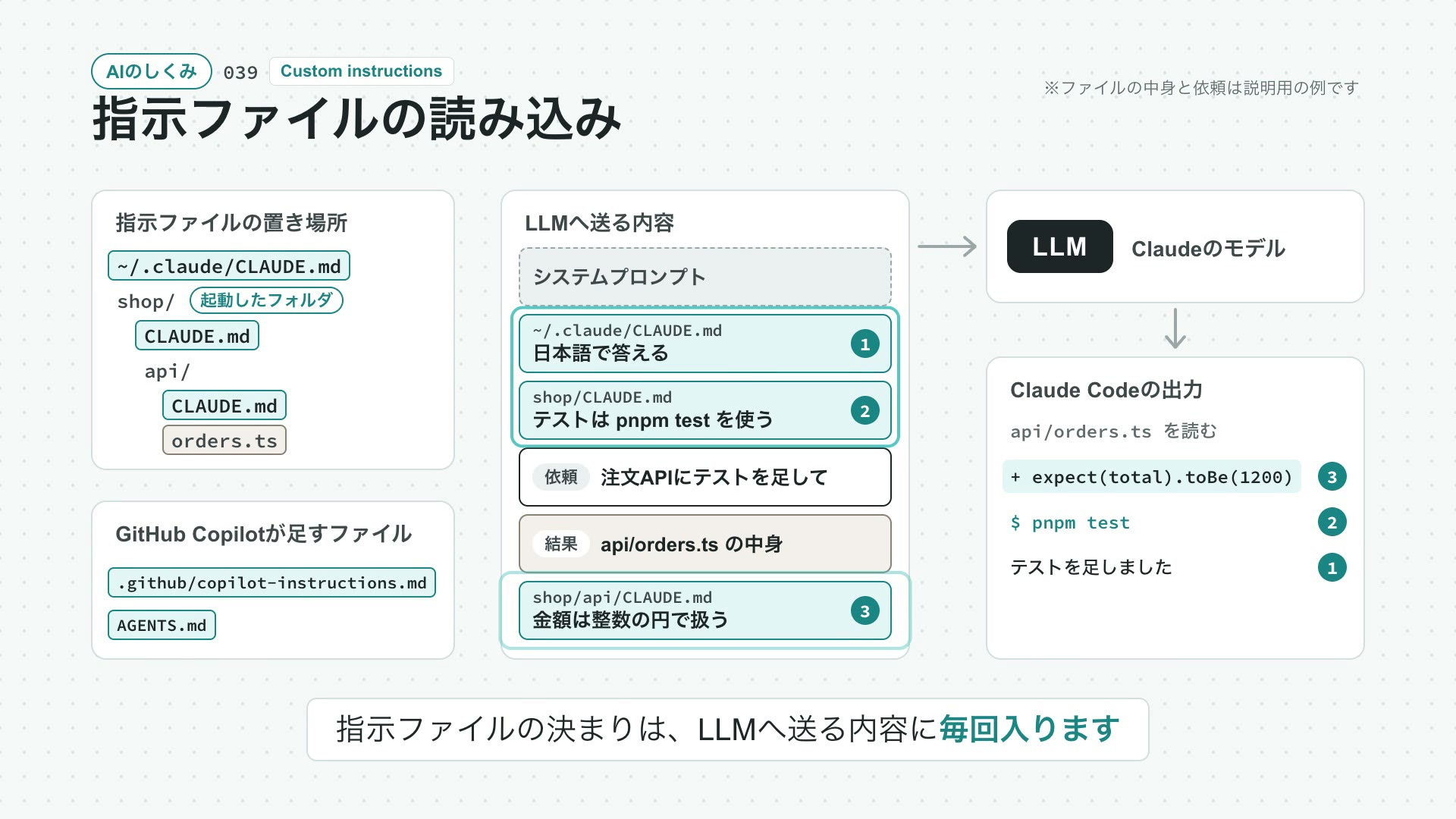The height and width of the screenshot is (819, 1456).
Task: Click the caption text 指示ファイルの決まりは
Action: 503,729
